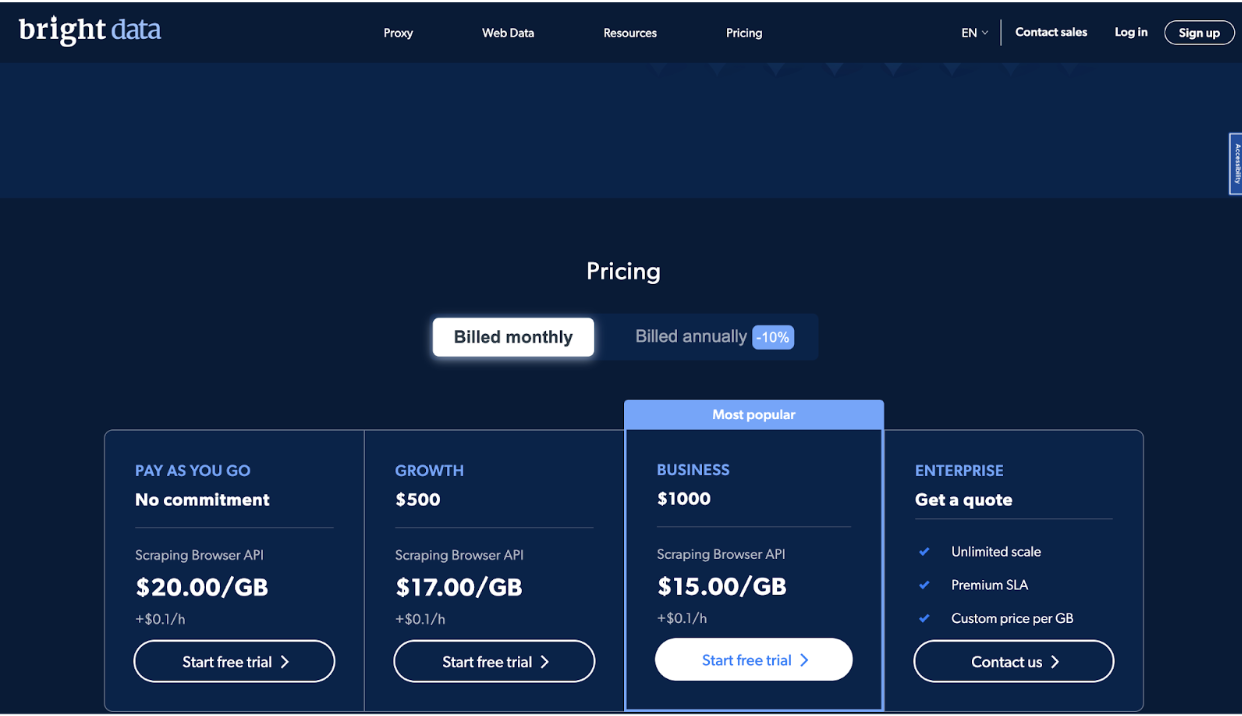Click the Custom price per GB text
This screenshot has width=1242, height=716.
[1012, 618]
